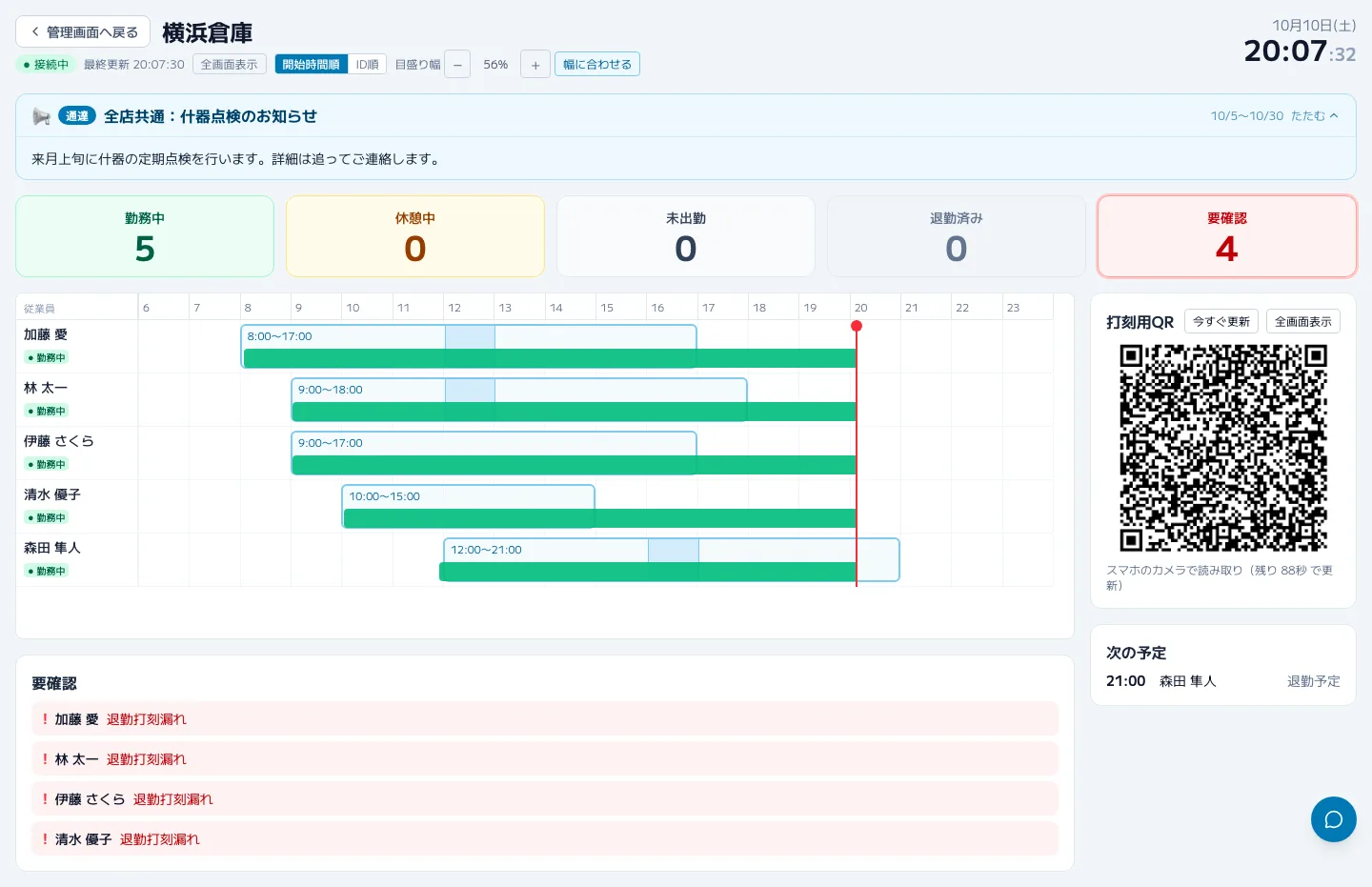1372x887 pixels.
Task: Open the QR panel's 全画面表示 button
Action: [x=1303, y=322]
